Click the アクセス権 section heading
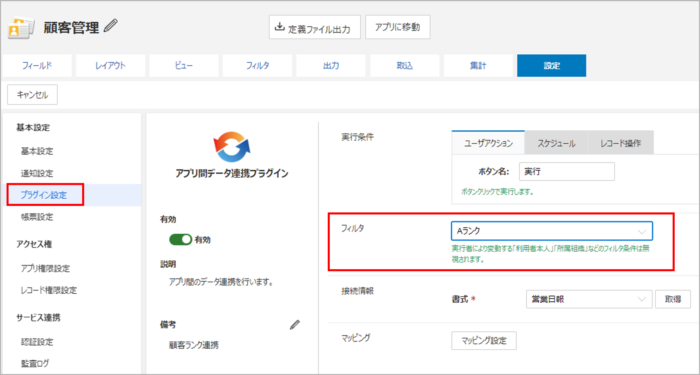Image resolution: width=700 pixels, height=375 pixels. click(x=34, y=244)
